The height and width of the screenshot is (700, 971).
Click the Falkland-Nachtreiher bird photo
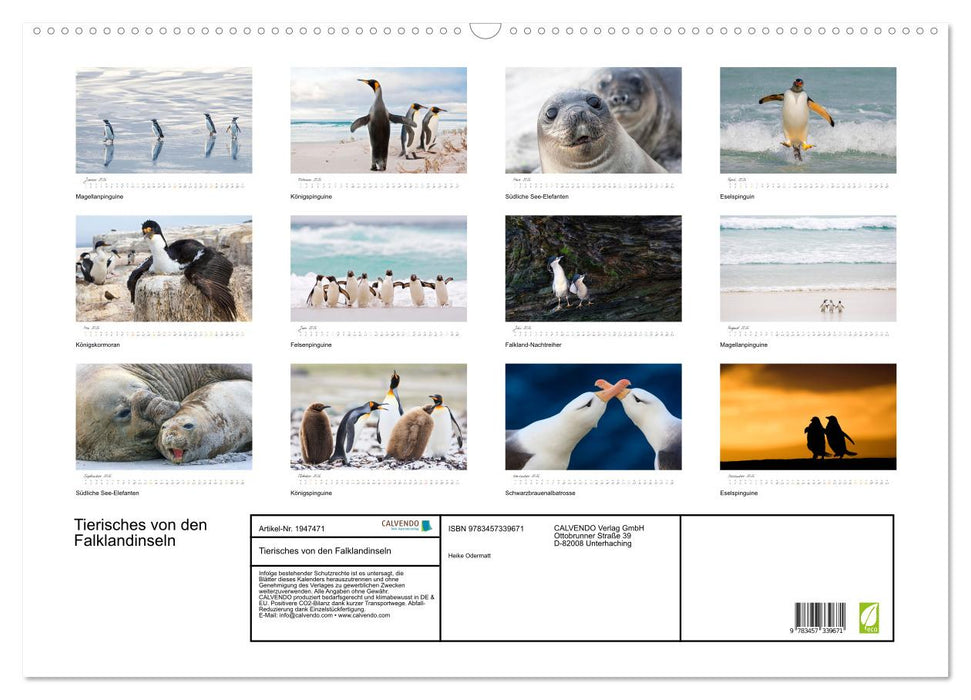click(x=591, y=269)
